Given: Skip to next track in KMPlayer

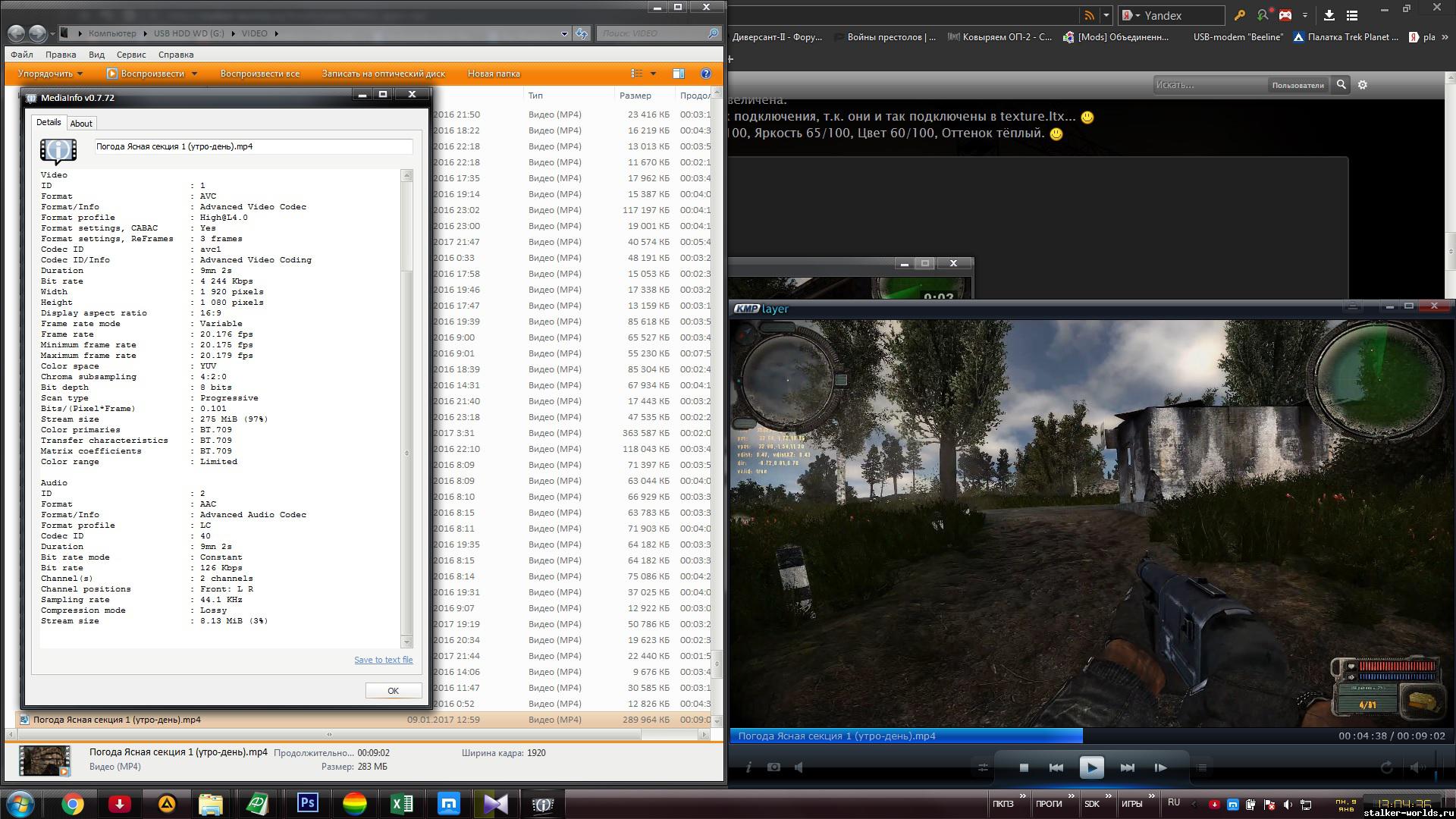Looking at the screenshot, I should tap(1128, 767).
